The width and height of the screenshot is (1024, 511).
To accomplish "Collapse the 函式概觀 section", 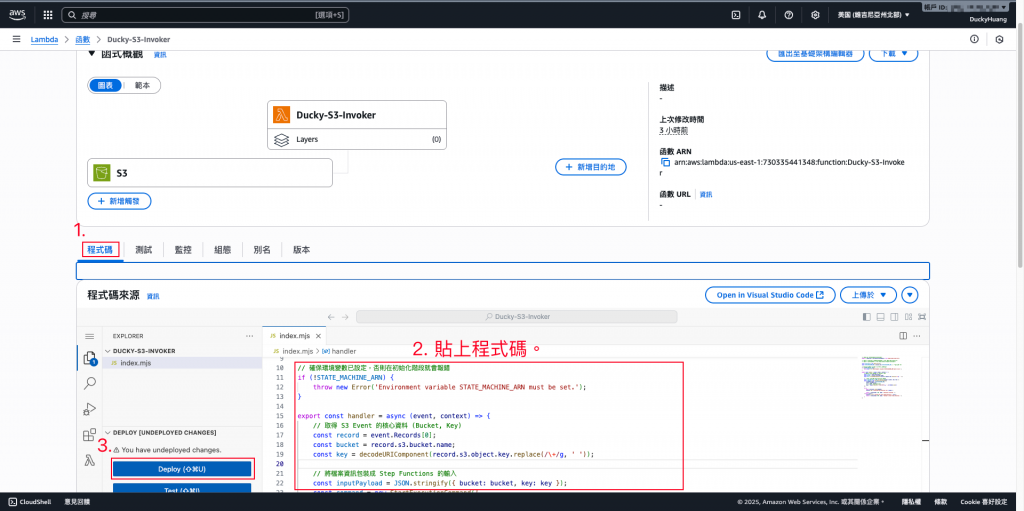I will (91, 54).
